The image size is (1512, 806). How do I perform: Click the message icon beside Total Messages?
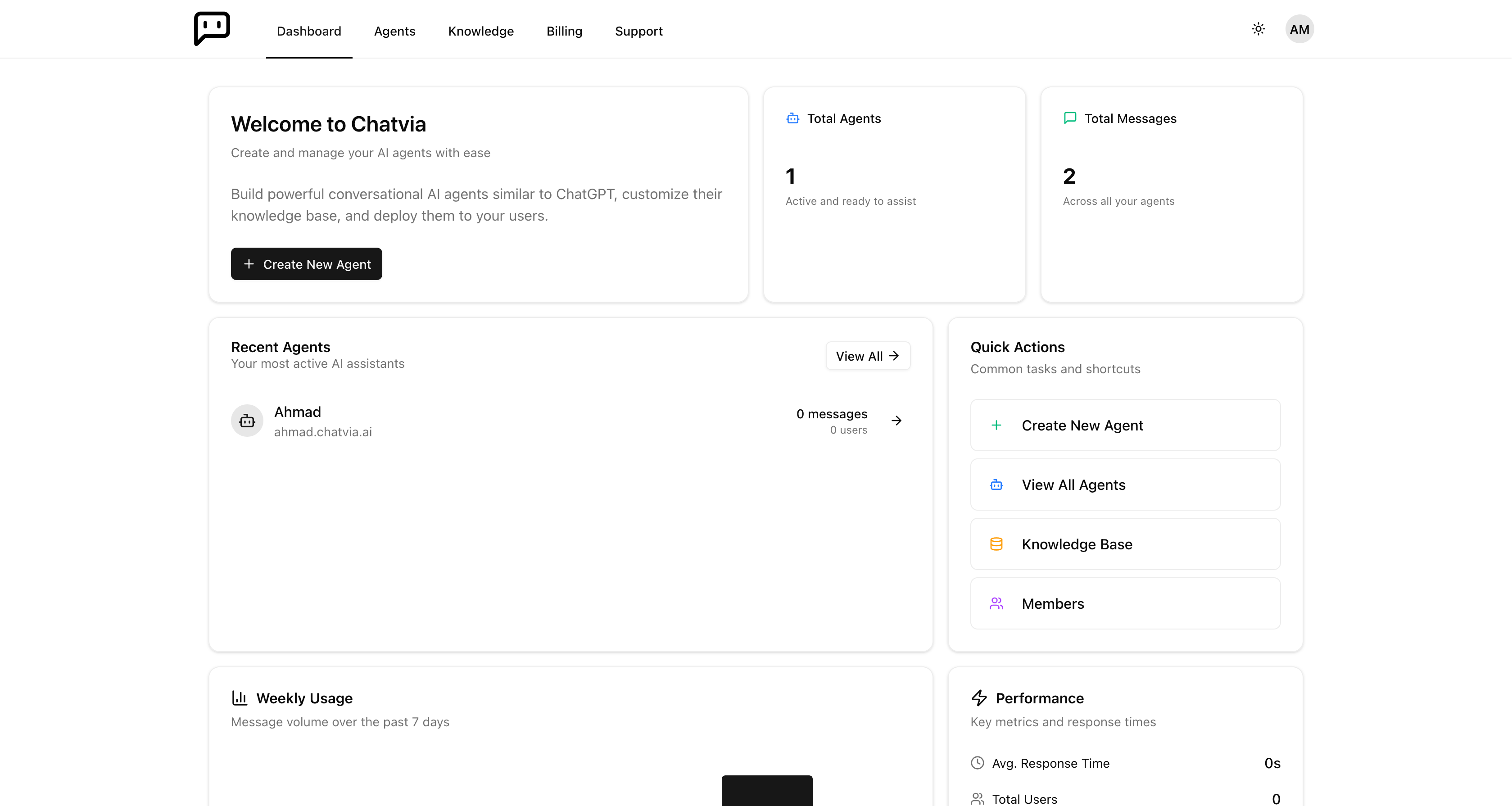click(1069, 118)
